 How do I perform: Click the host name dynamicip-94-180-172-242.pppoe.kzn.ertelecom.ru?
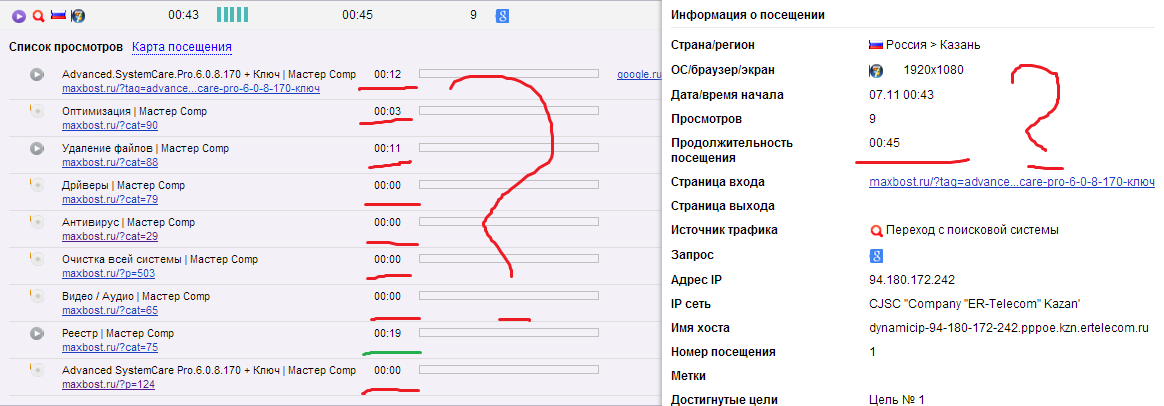(1009, 327)
